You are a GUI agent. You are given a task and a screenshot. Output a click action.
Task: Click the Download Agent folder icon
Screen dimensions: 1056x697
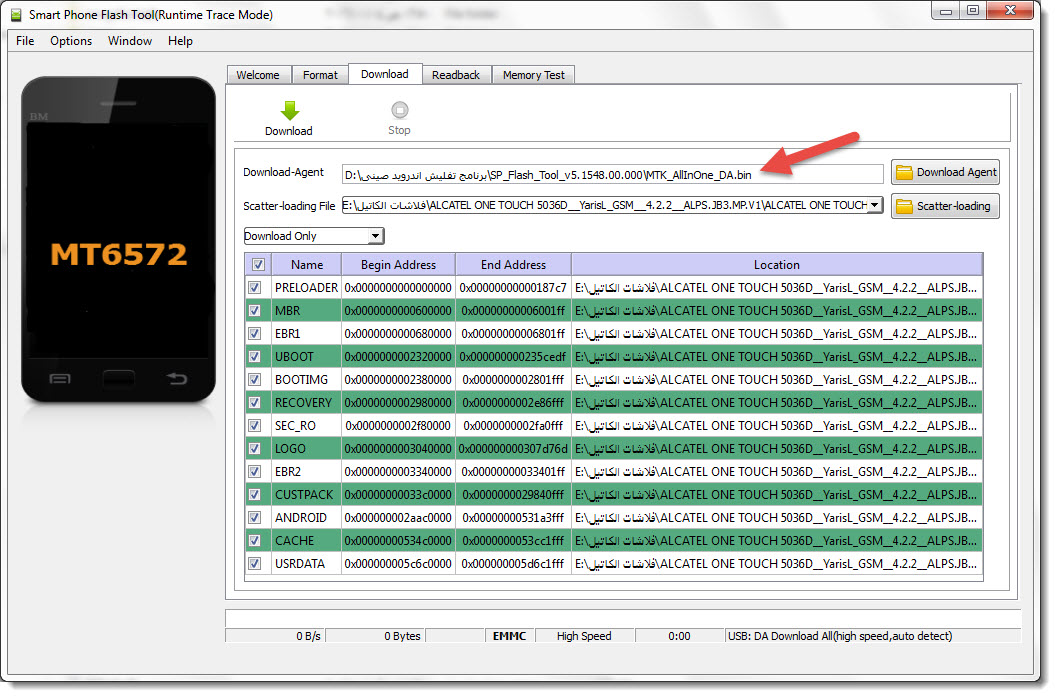tap(904, 173)
